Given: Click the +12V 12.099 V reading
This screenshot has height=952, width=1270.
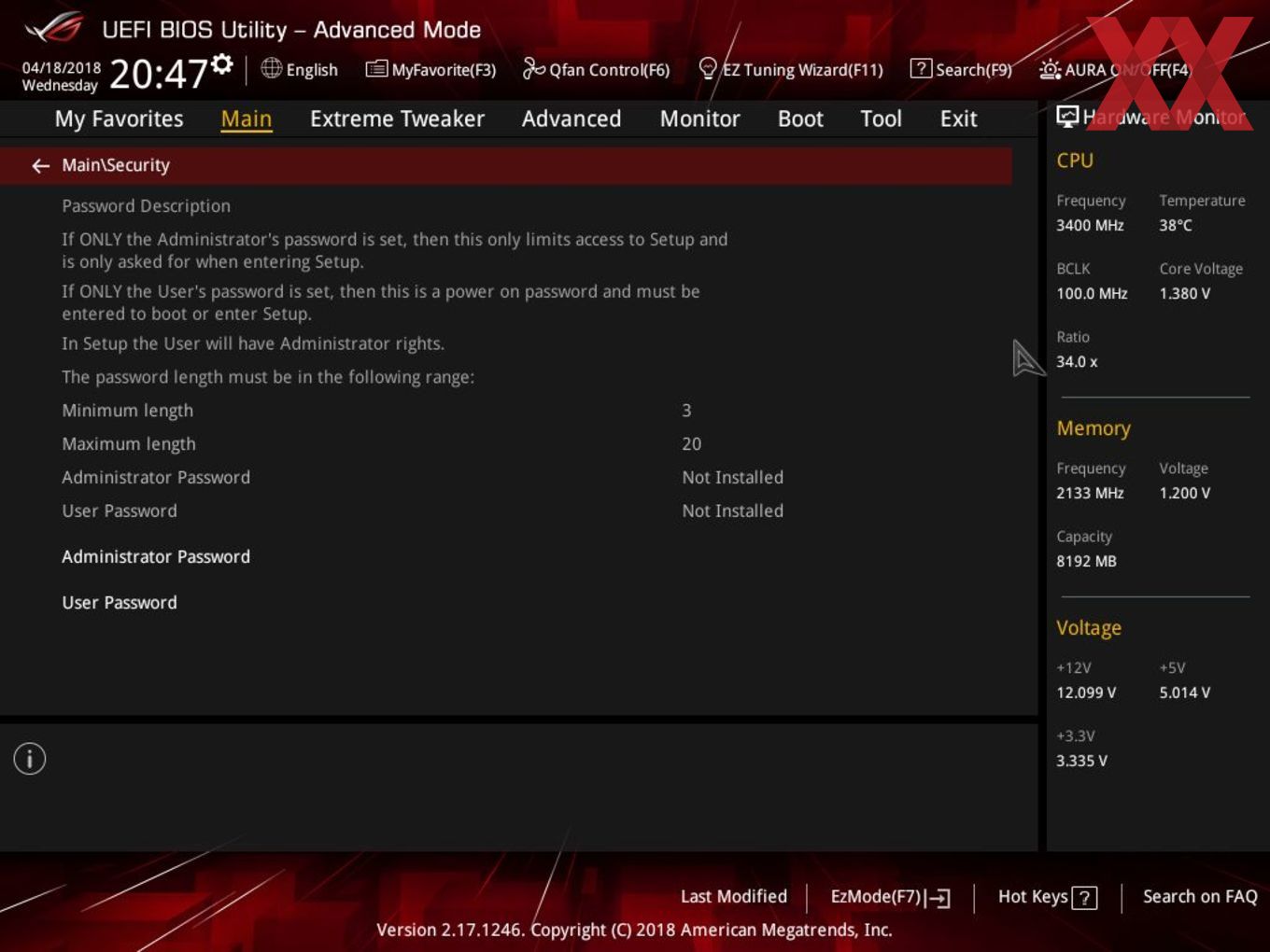Looking at the screenshot, I should (1086, 693).
